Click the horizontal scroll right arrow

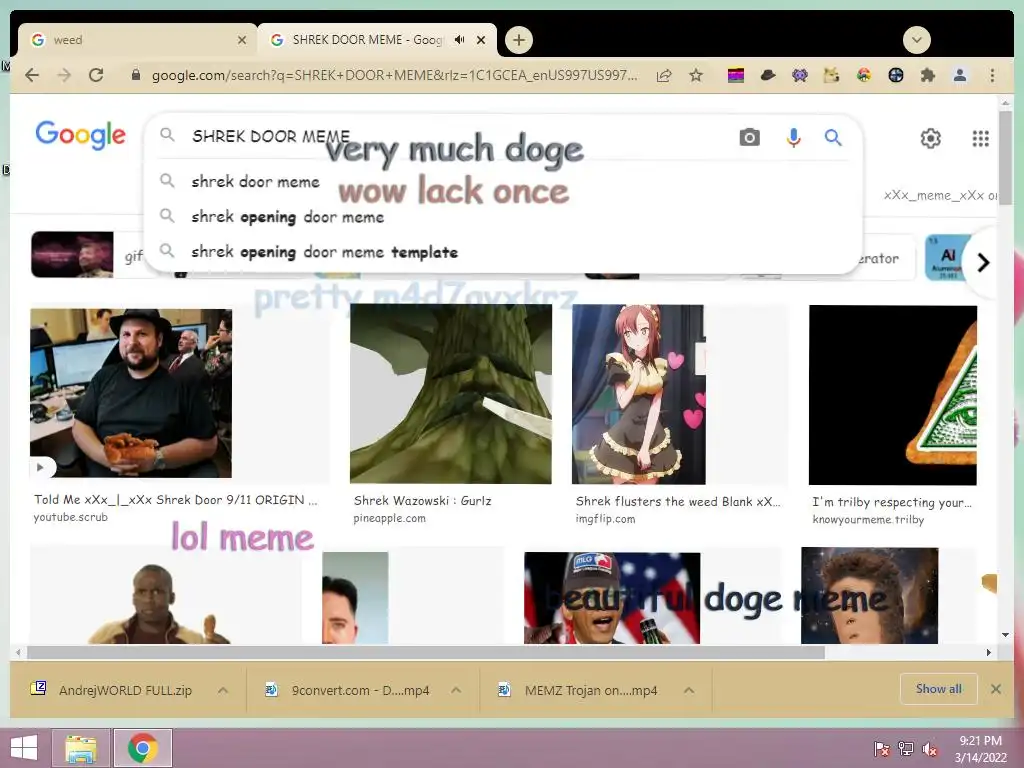(989, 652)
